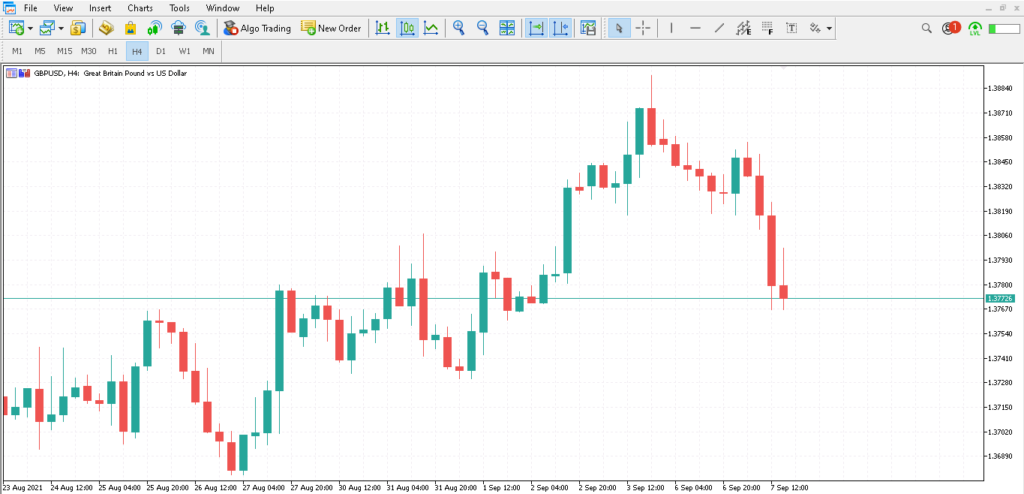Switch chart to candlesticks type
Image resolution: width=1024 pixels, height=494 pixels.
pos(408,28)
